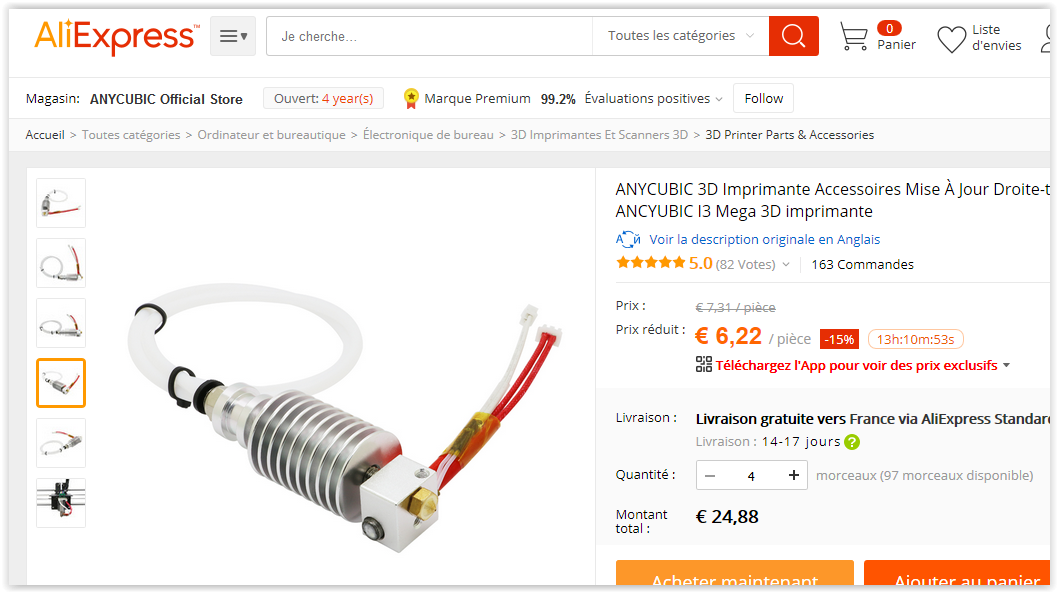Go to Ordinateur et bureautique breadcrumb

[x=271, y=135]
